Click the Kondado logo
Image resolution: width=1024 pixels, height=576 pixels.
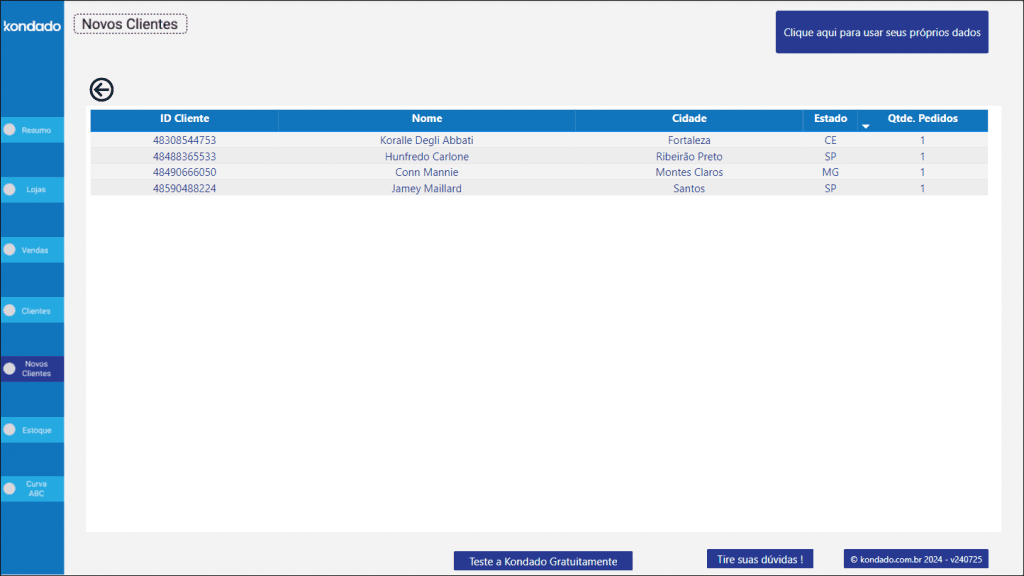[32, 27]
